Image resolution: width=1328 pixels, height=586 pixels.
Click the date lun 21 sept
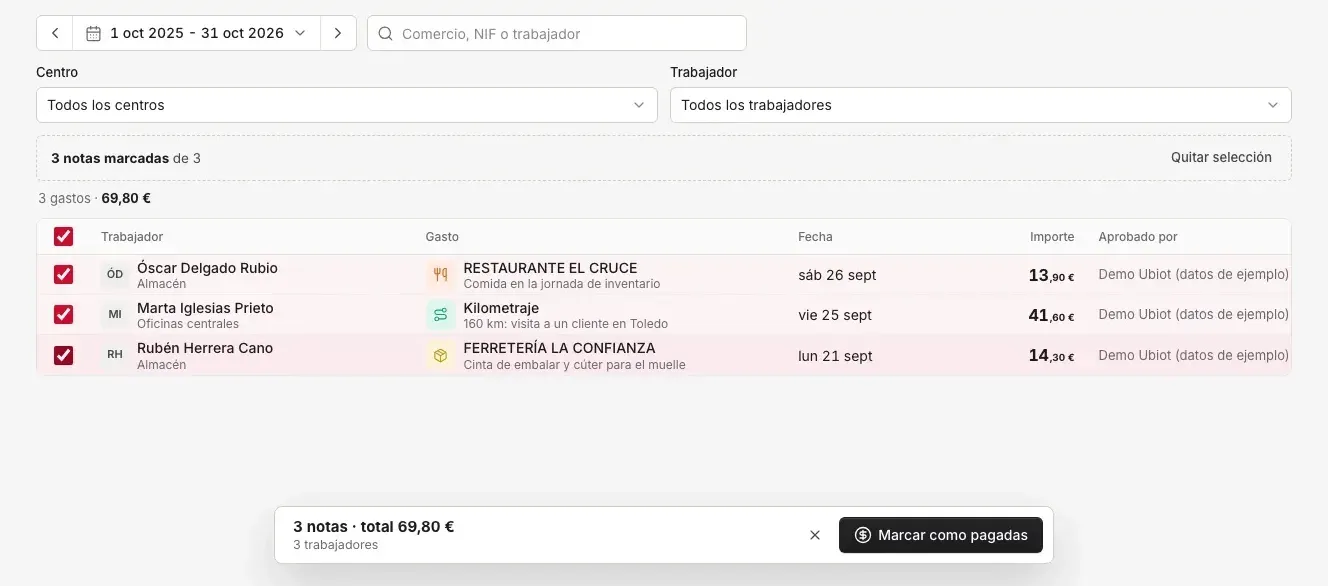coord(835,356)
